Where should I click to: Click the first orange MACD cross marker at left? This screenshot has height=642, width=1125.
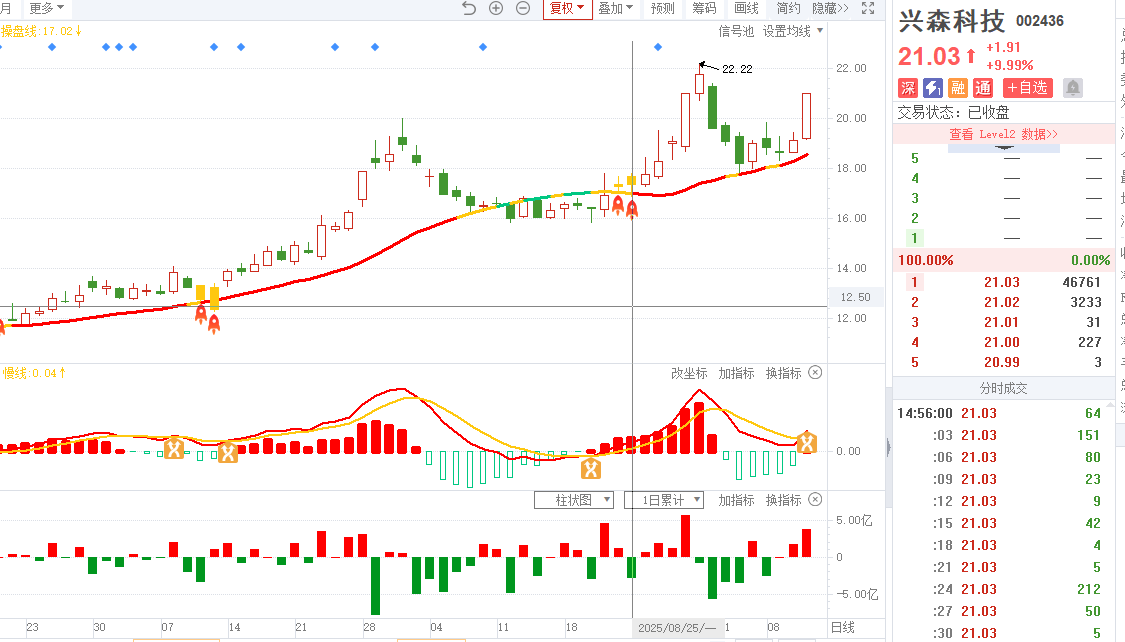point(174,448)
